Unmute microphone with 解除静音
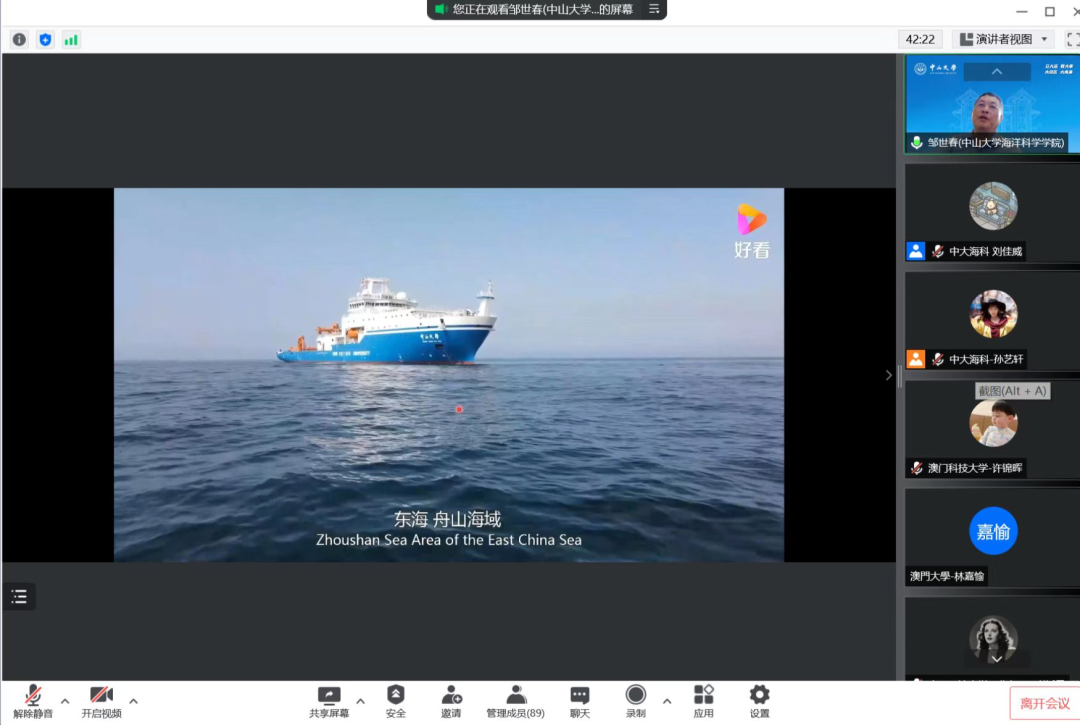Screen dimensions: 1080x725 click(33, 701)
